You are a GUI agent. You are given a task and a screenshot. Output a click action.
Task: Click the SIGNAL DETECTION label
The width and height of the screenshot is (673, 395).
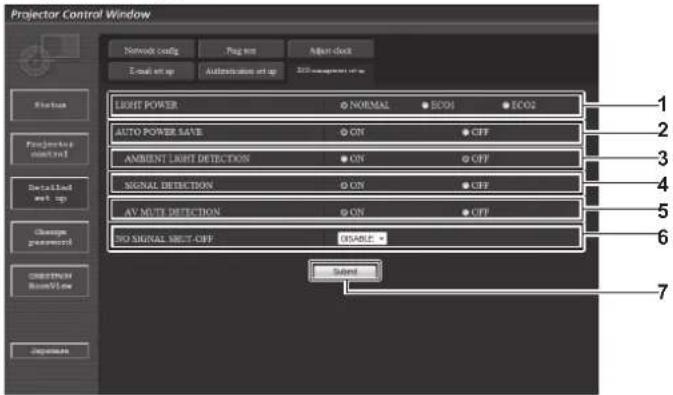pyautogui.click(x=168, y=185)
